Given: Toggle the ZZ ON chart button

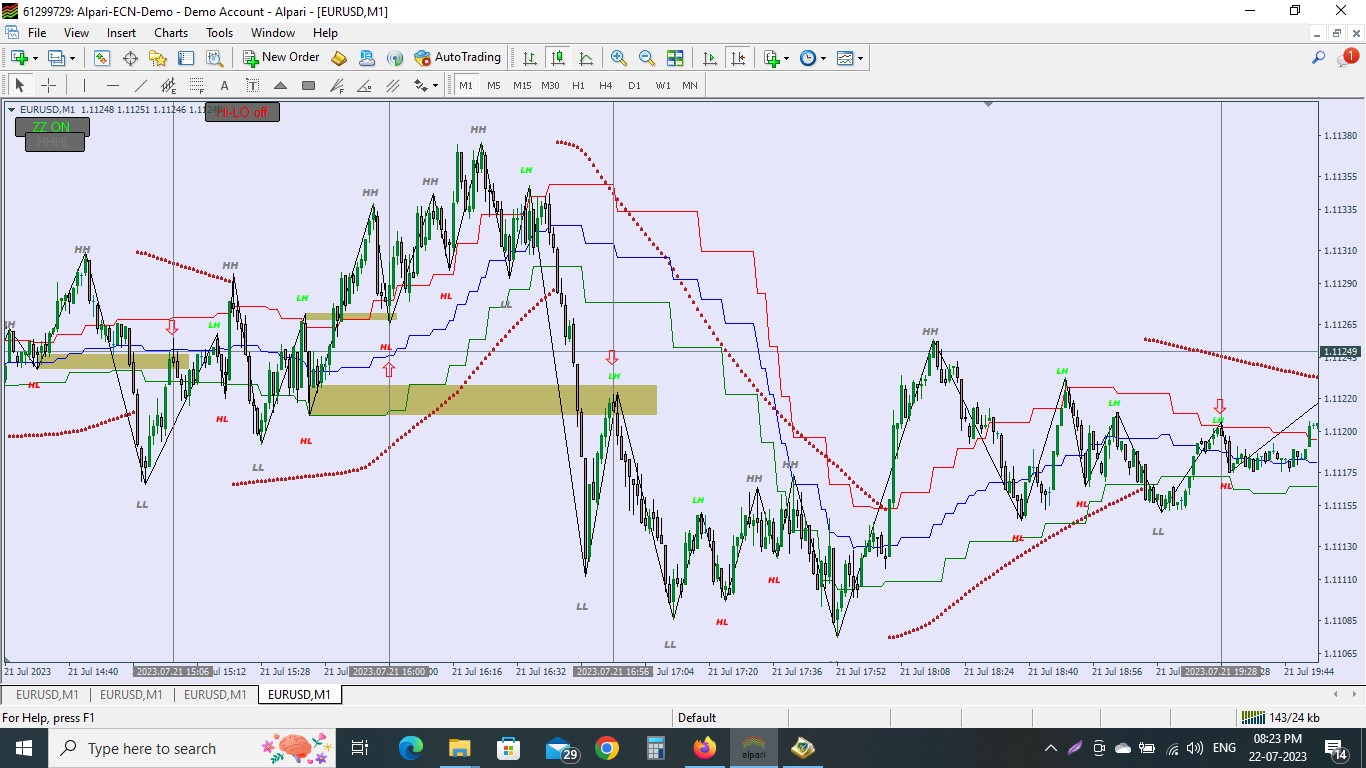Looking at the screenshot, I should [x=52, y=127].
